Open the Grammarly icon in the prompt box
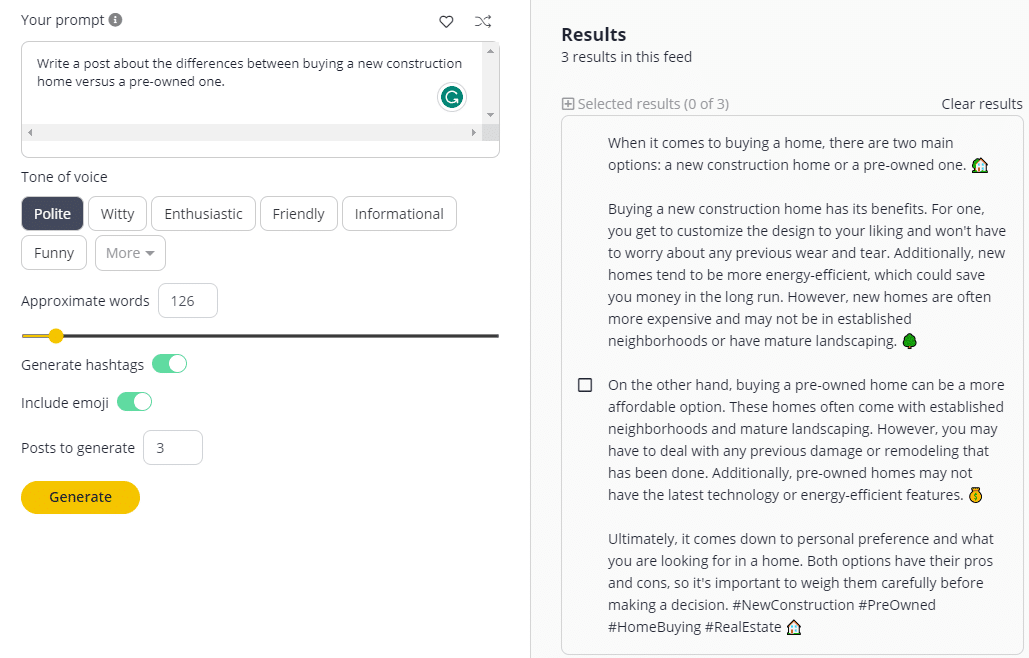The height and width of the screenshot is (658, 1029). [x=451, y=97]
